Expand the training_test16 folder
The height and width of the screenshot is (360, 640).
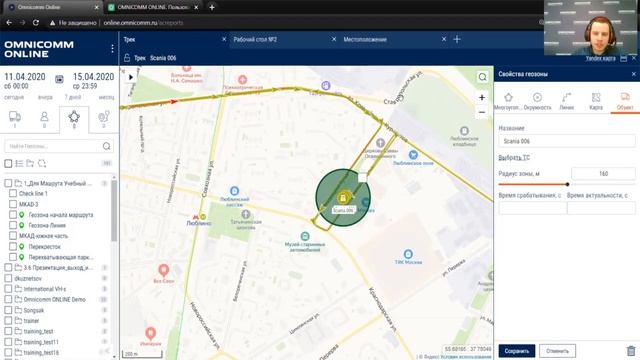pyautogui.click(x=18, y=352)
